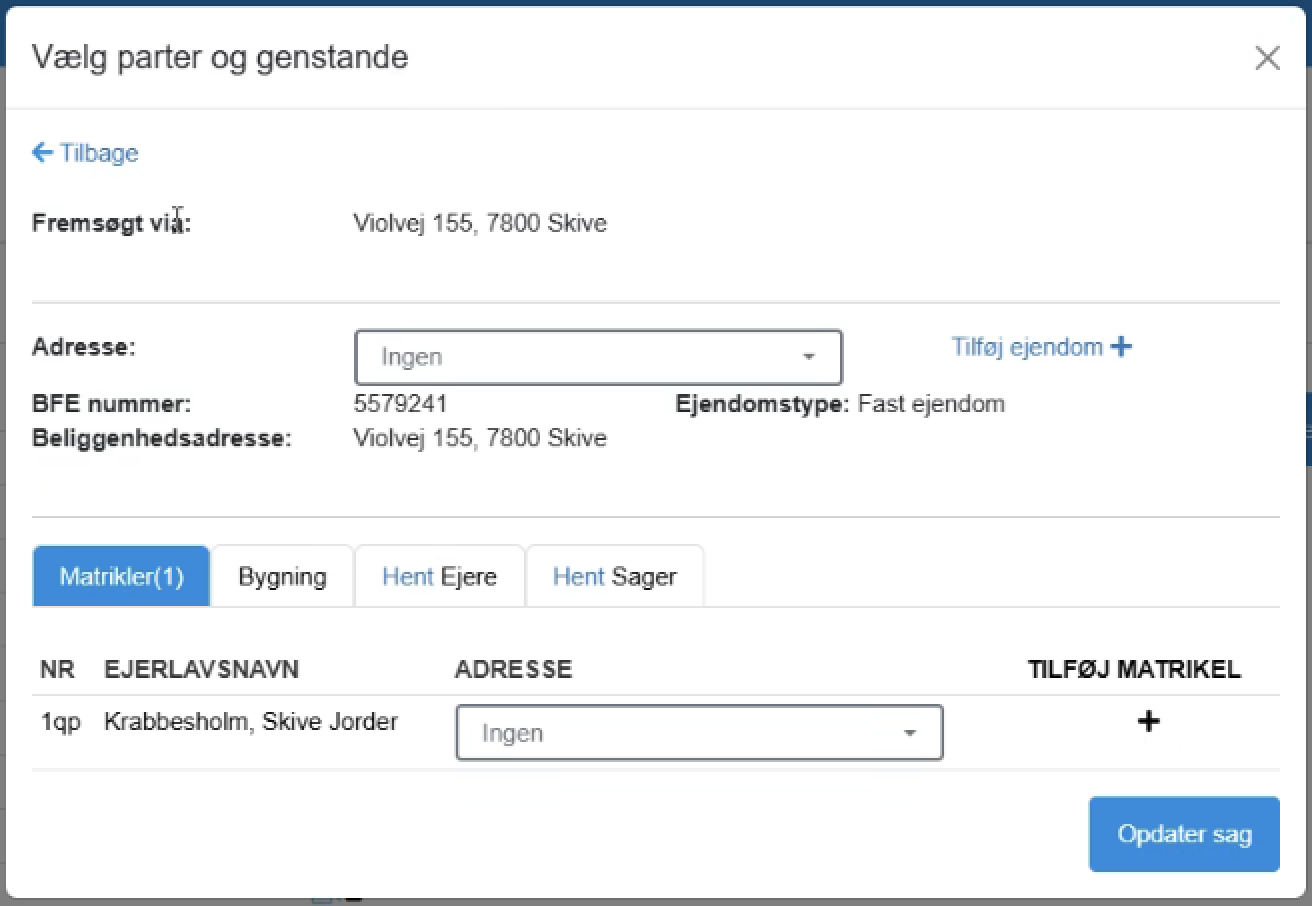Add matrikel 1qp with the plus icon
The height and width of the screenshot is (906, 1312).
pos(1149,721)
